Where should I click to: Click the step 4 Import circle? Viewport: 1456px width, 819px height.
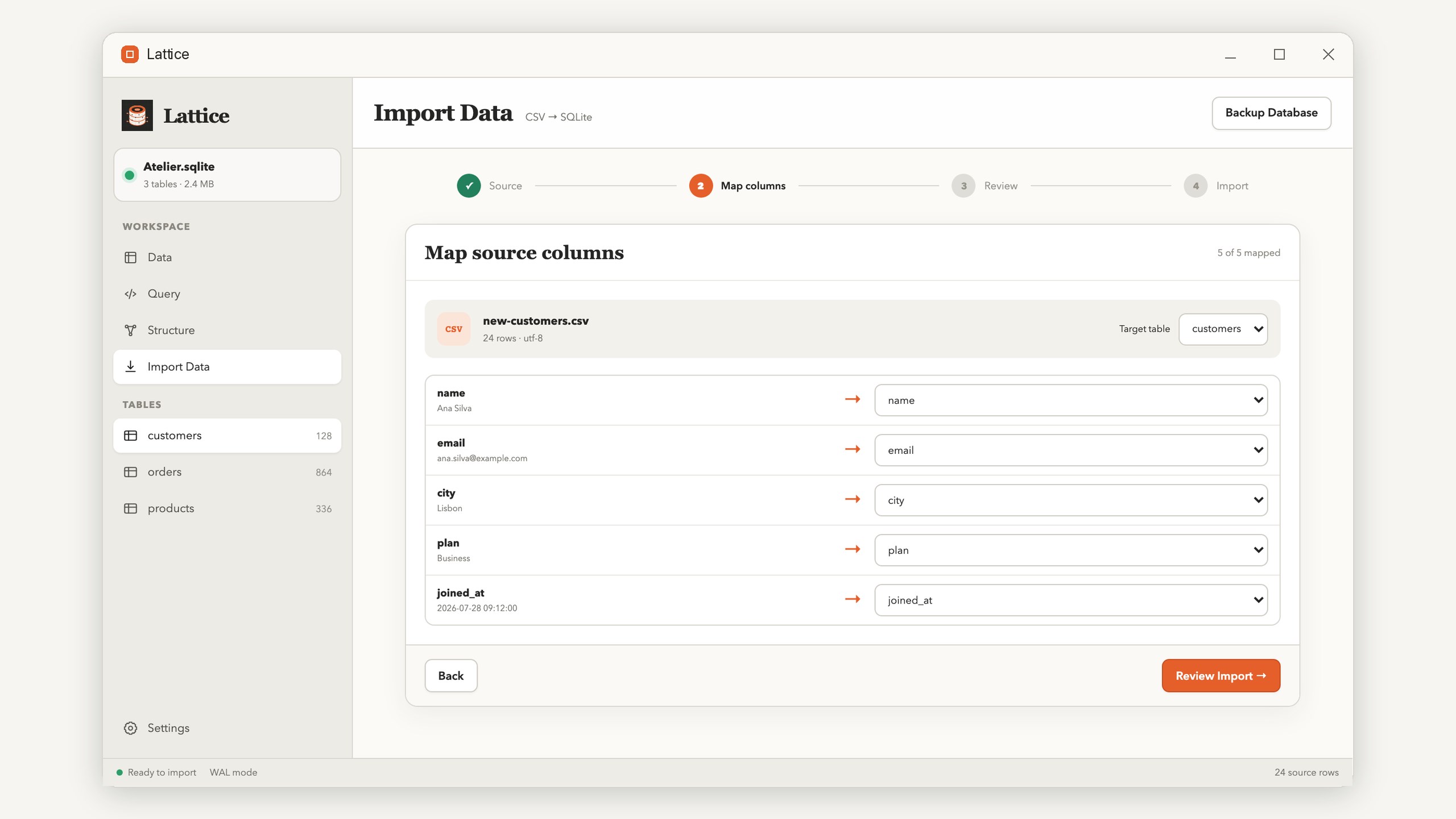[1196, 186]
